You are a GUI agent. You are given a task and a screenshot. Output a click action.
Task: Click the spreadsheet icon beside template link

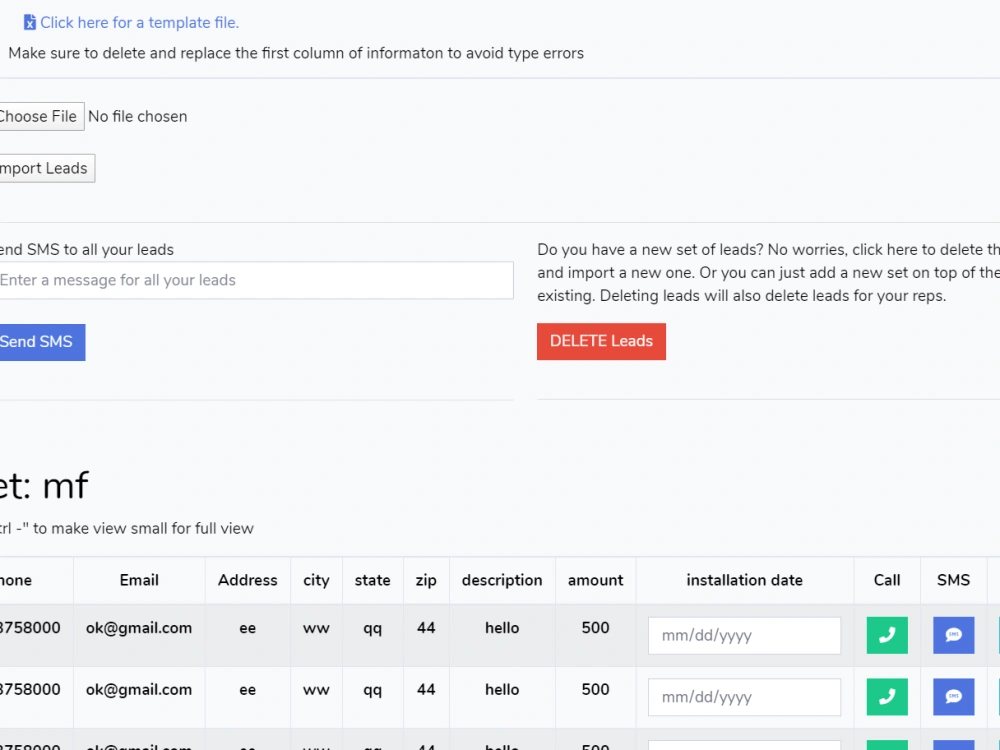point(30,23)
